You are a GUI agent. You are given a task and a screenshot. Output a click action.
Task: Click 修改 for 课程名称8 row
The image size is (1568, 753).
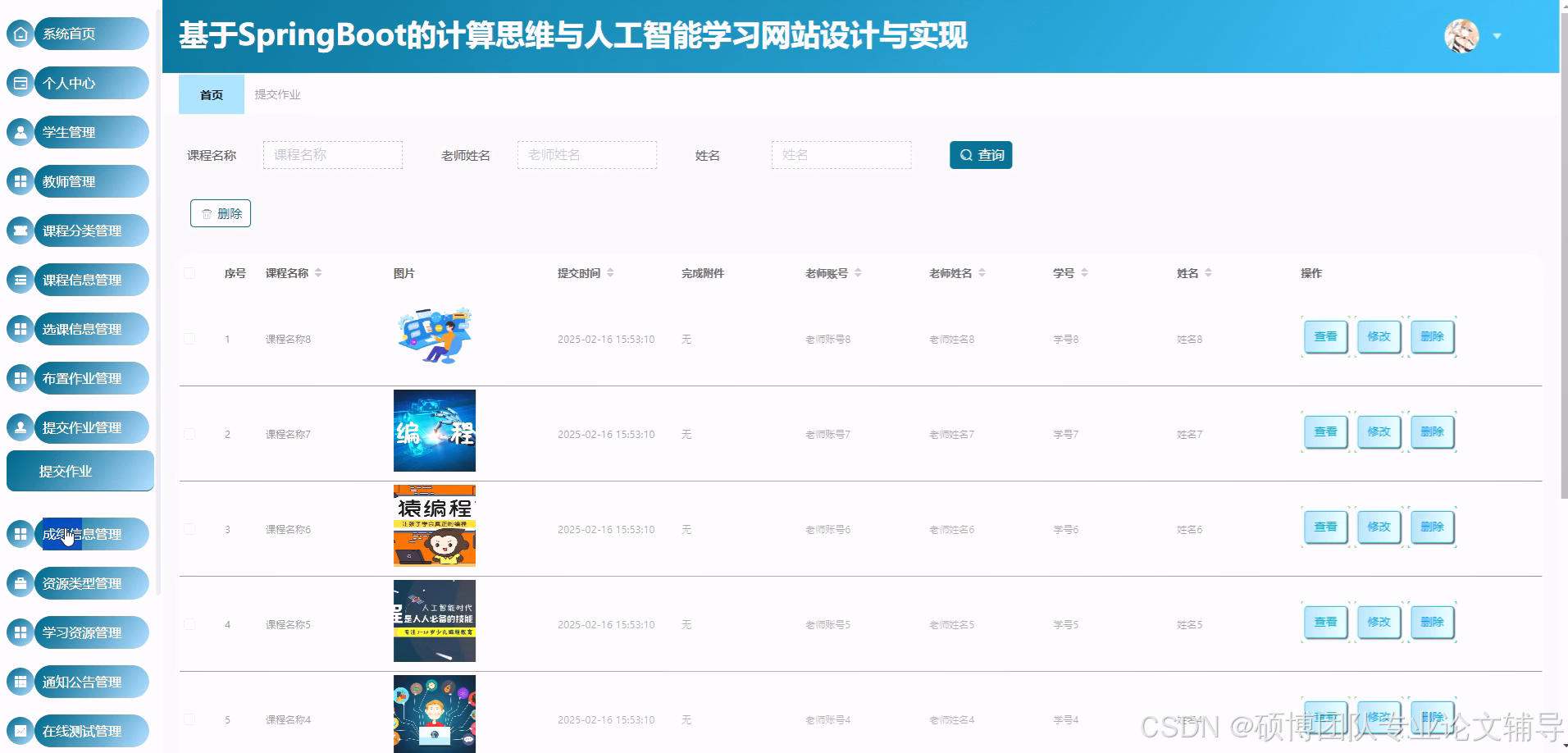[1379, 336]
